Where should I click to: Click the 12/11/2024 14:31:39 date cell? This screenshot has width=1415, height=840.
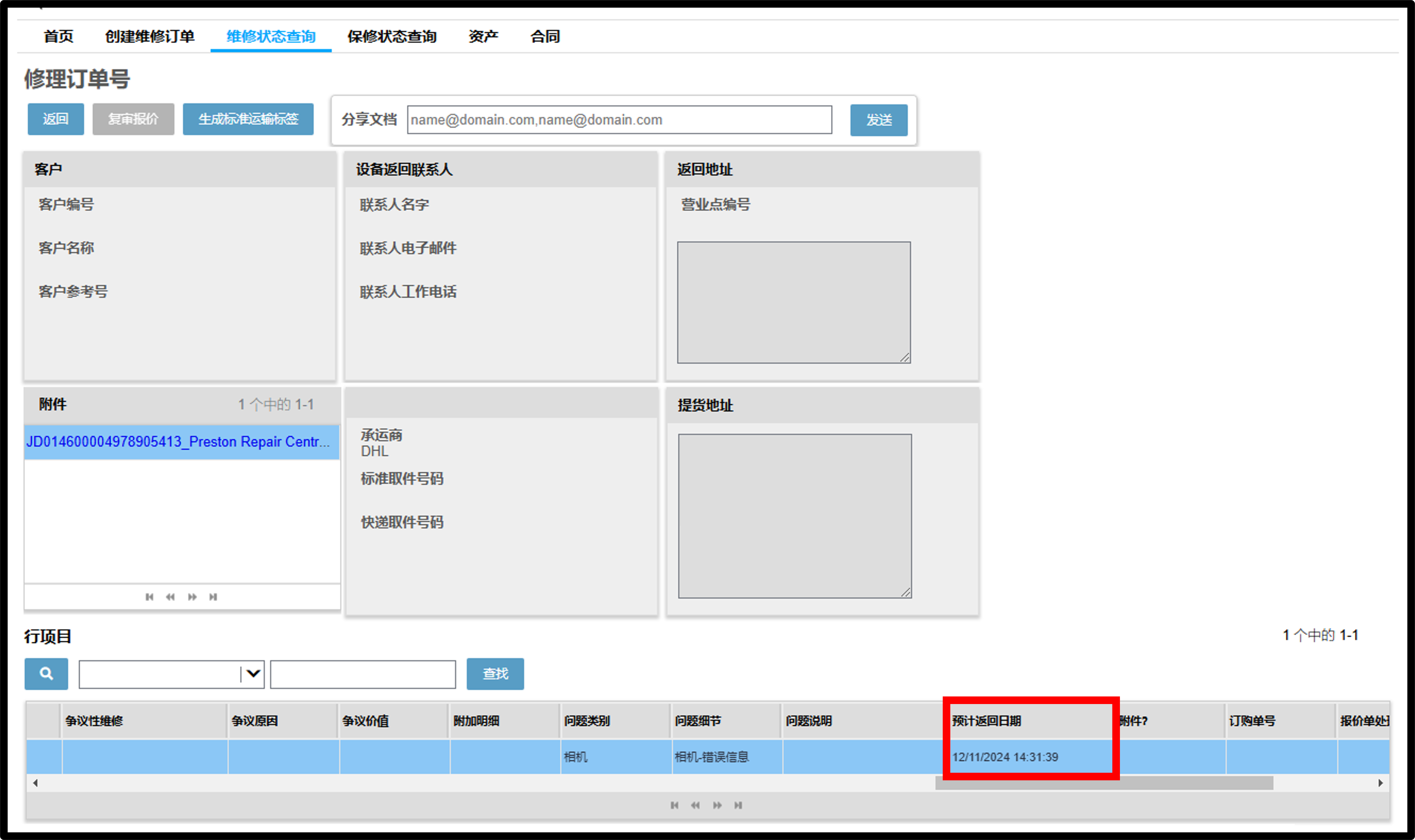pyautogui.click(x=1030, y=757)
